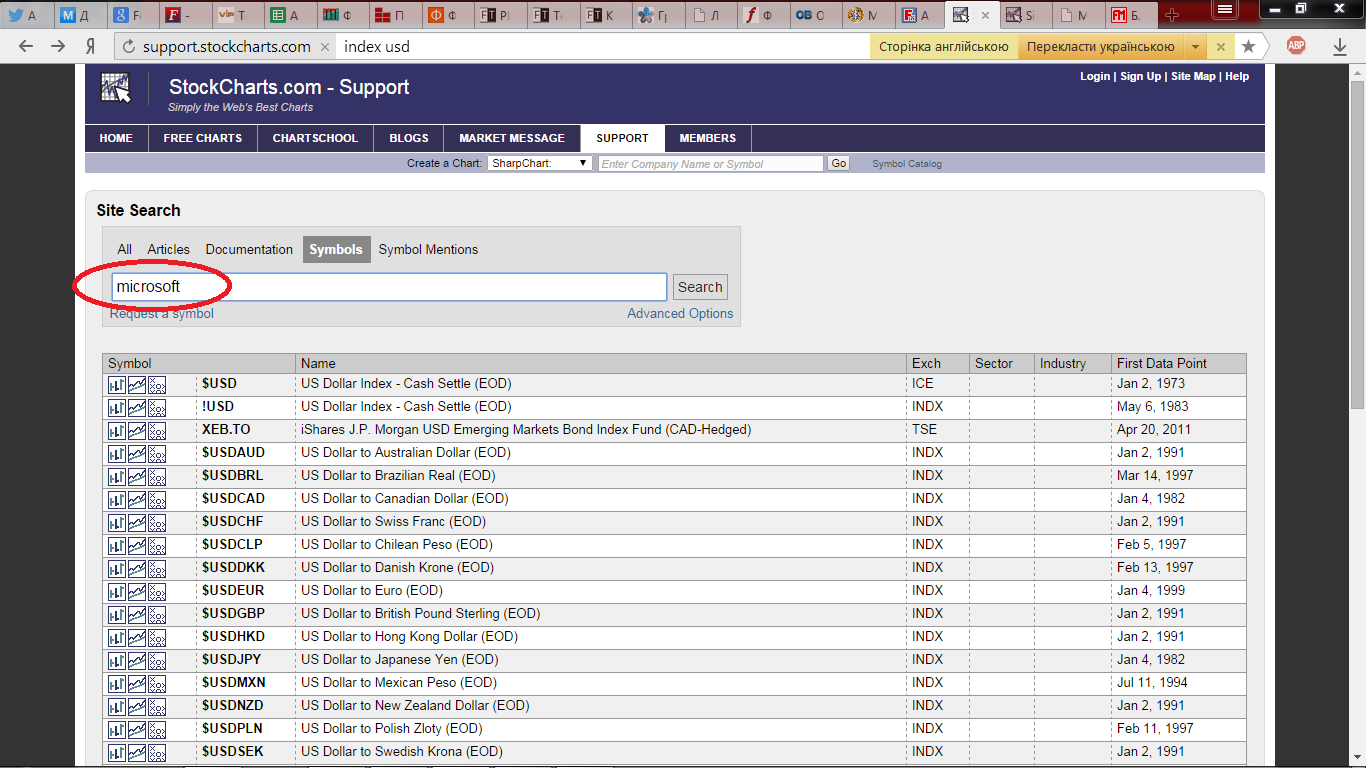The image size is (1366, 768).
Task: Select the All search filter tab
Action: point(124,250)
